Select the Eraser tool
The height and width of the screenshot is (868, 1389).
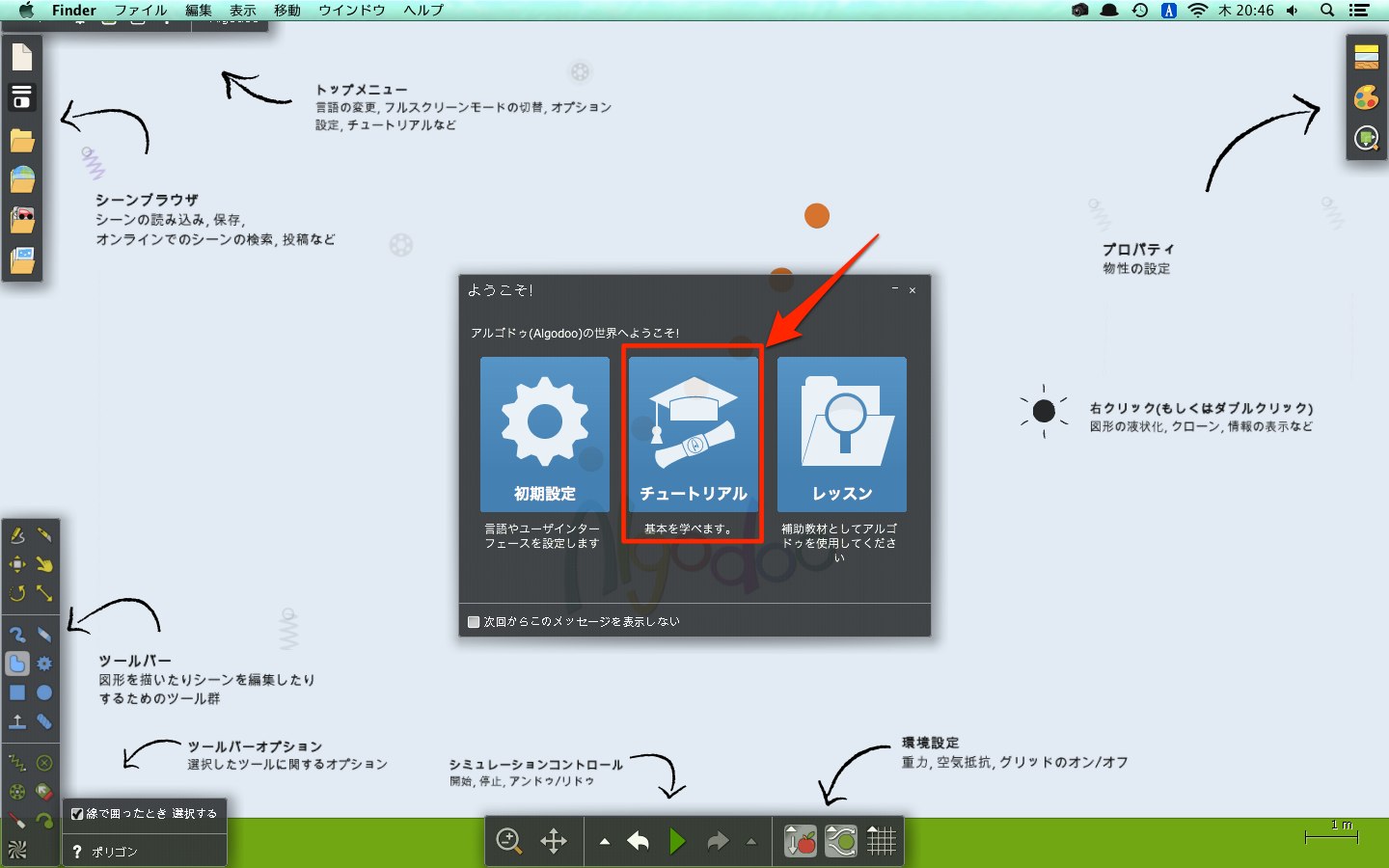click(x=44, y=635)
